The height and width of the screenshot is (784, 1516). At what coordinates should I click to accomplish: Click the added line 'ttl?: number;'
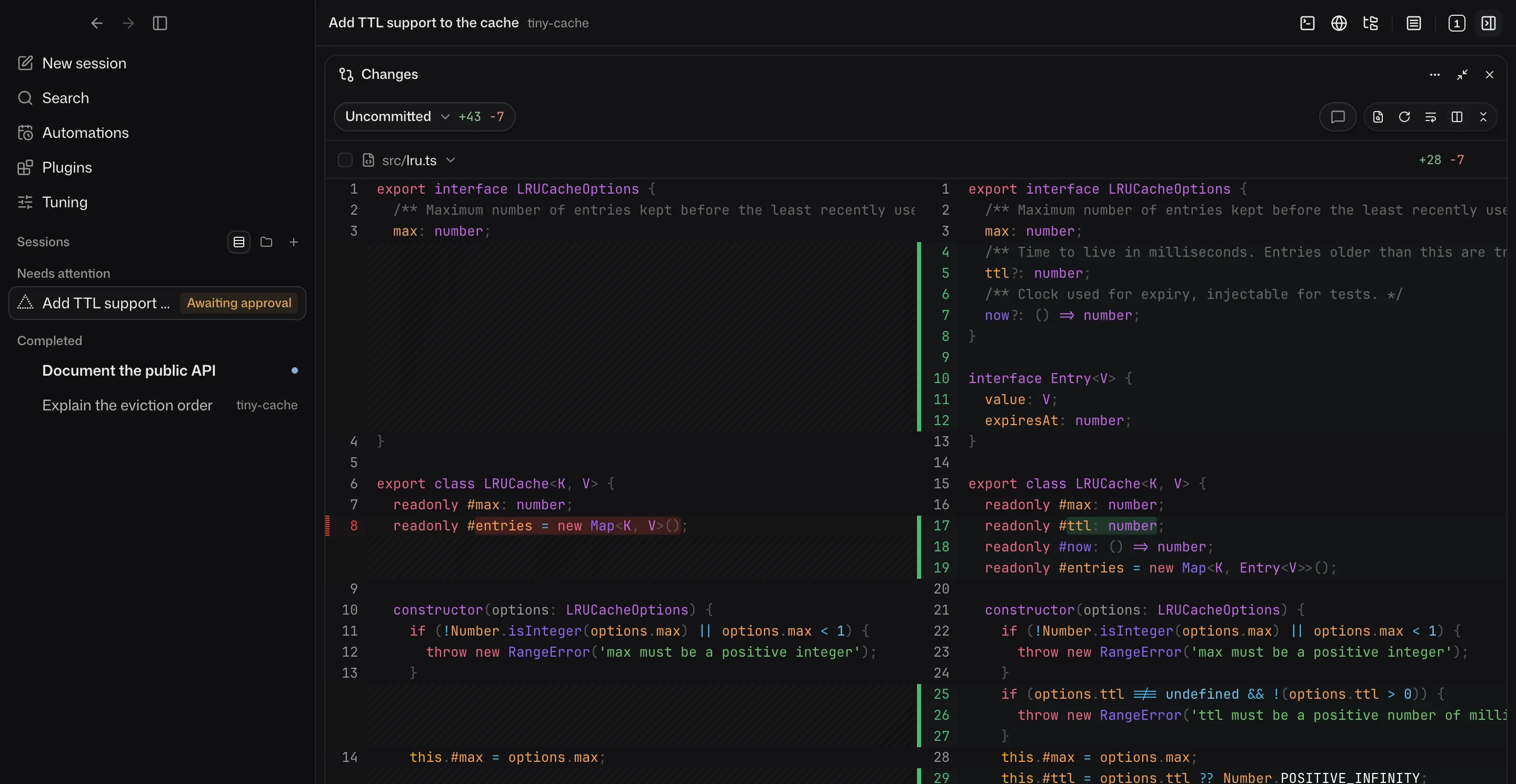[x=1037, y=274]
